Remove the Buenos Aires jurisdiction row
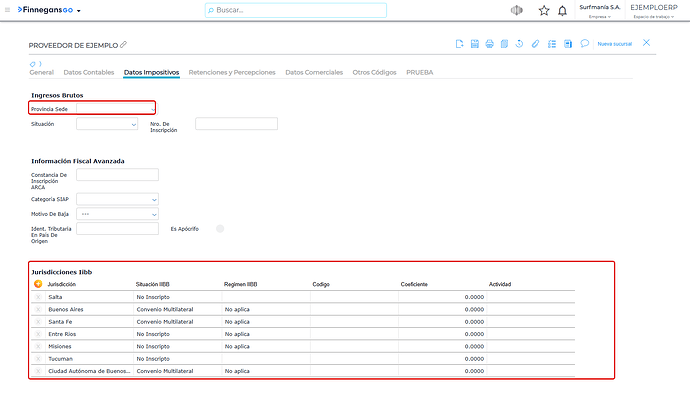This screenshot has height=402, width=690. point(38,310)
